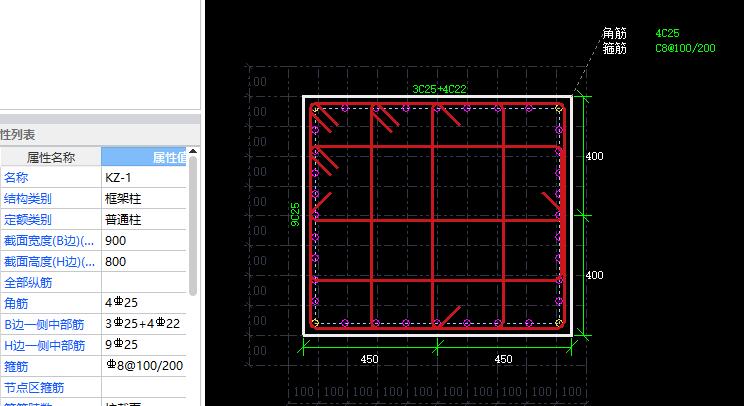
Task: Click the 性列表 panel title
Action: (18, 135)
